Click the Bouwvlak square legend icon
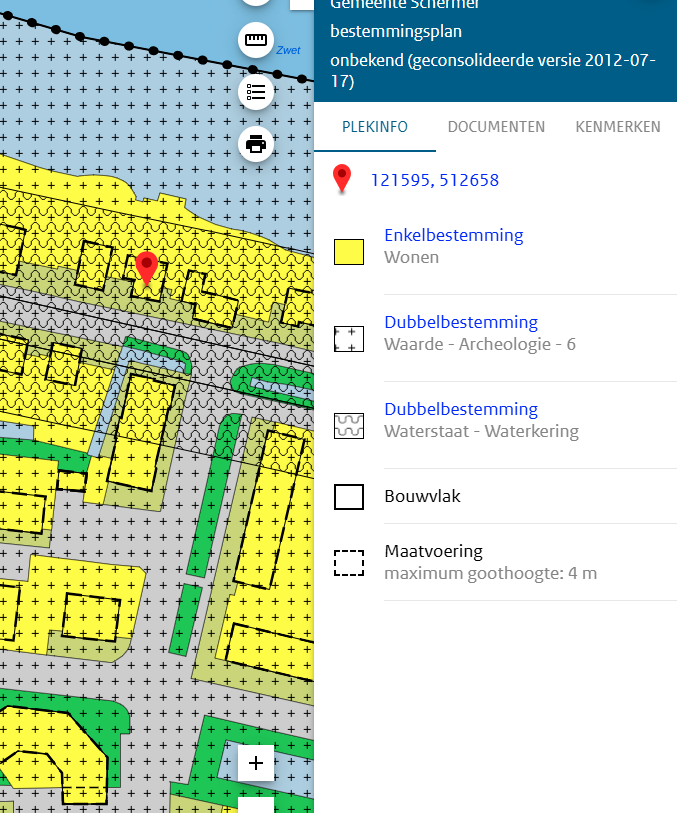Image resolution: width=677 pixels, height=813 pixels. pyautogui.click(x=348, y=496)
